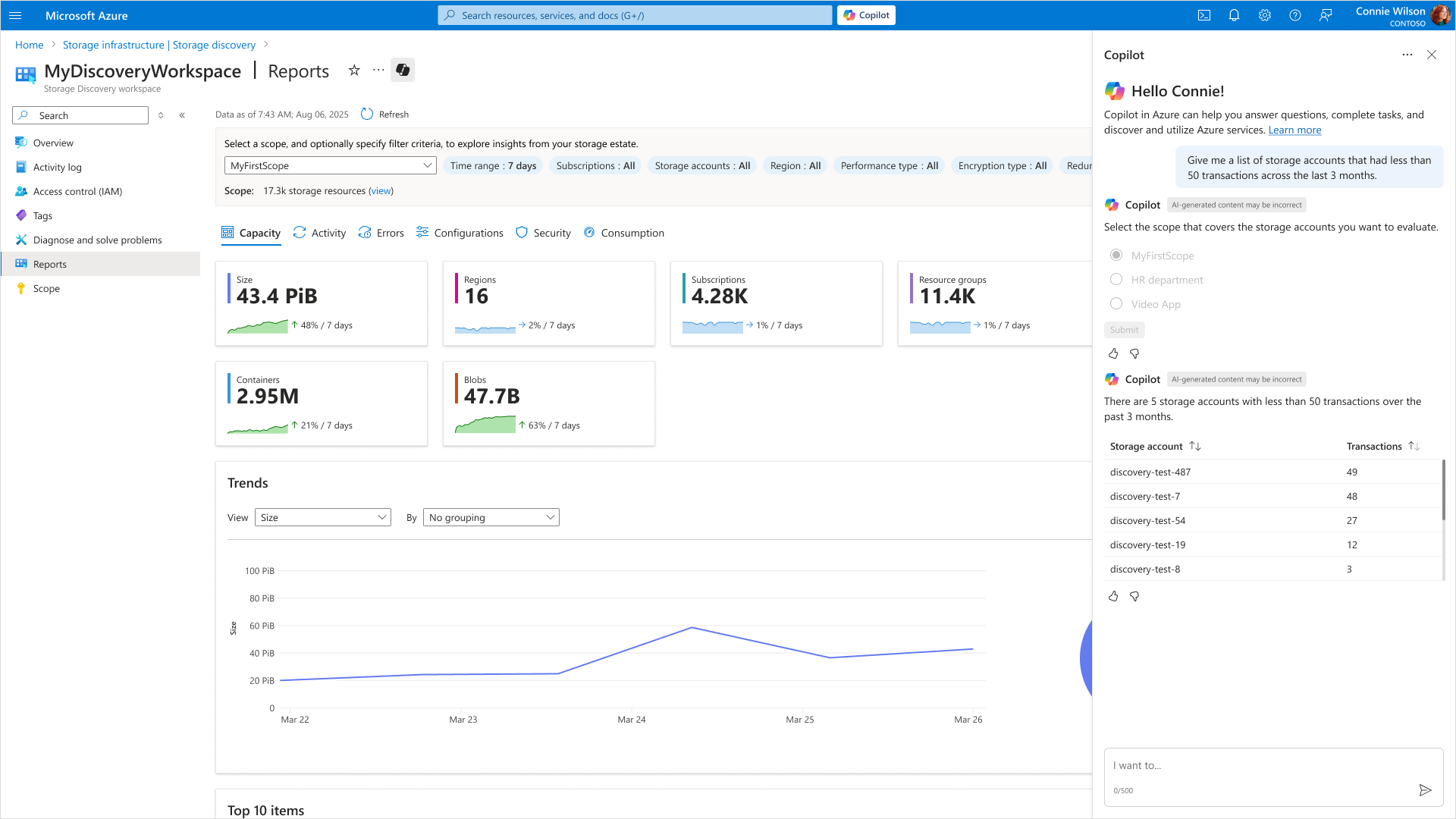
Task: Send the Copilot chat message
Action: tap(1425, 789)
